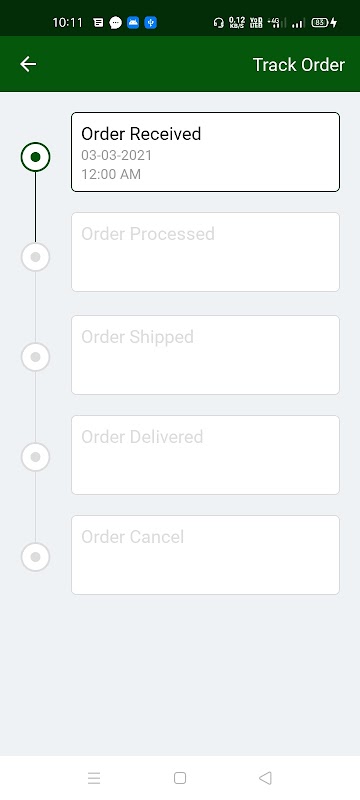360x800 pixels.
Task: Tap the 03-03-2021 order date text
Action: coord(117,155)
